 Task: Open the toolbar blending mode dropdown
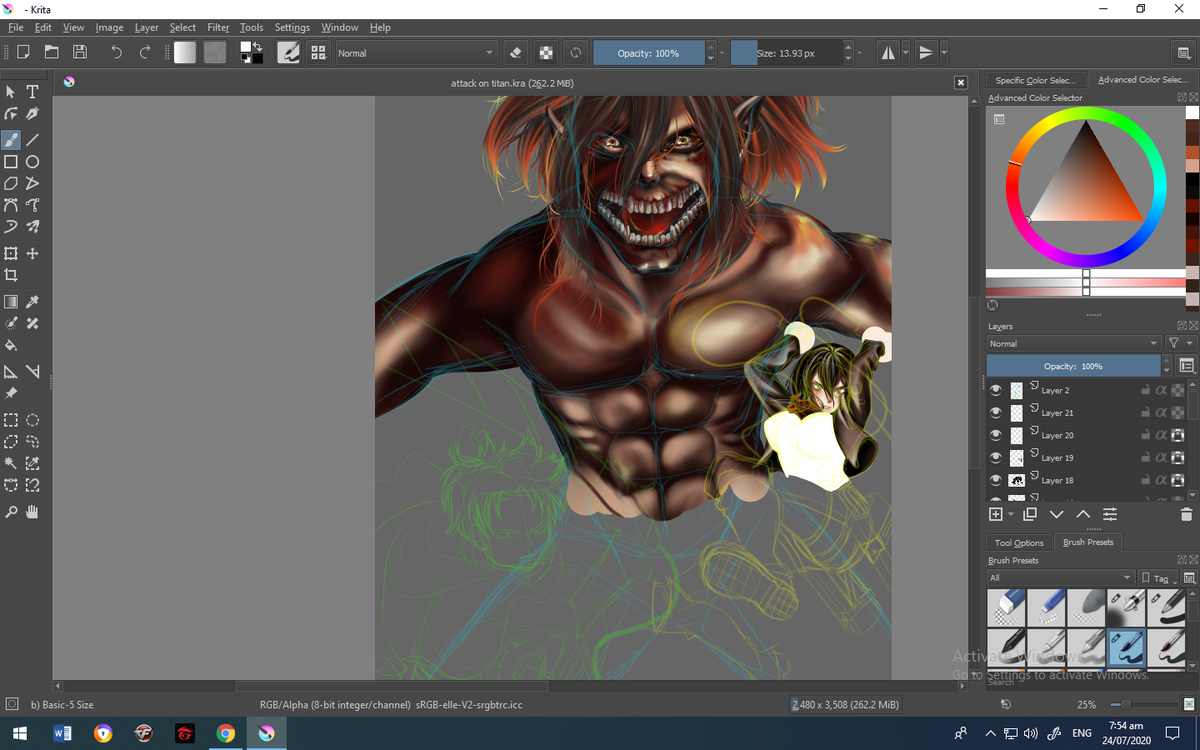point(416,53)
